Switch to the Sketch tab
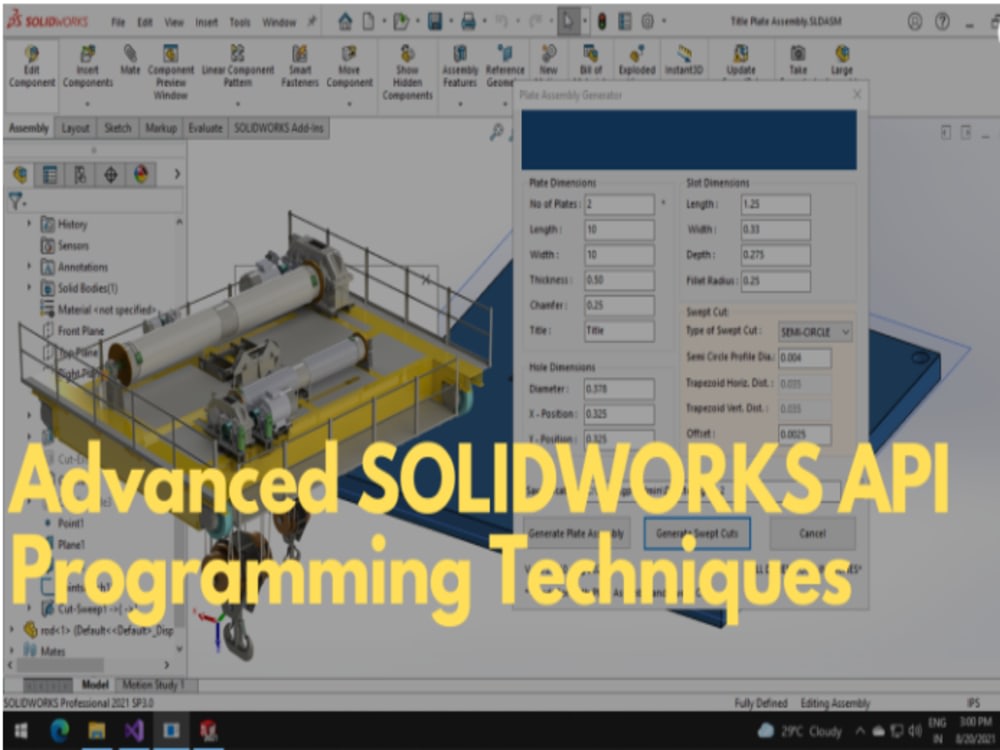 (x=117, y=128)
